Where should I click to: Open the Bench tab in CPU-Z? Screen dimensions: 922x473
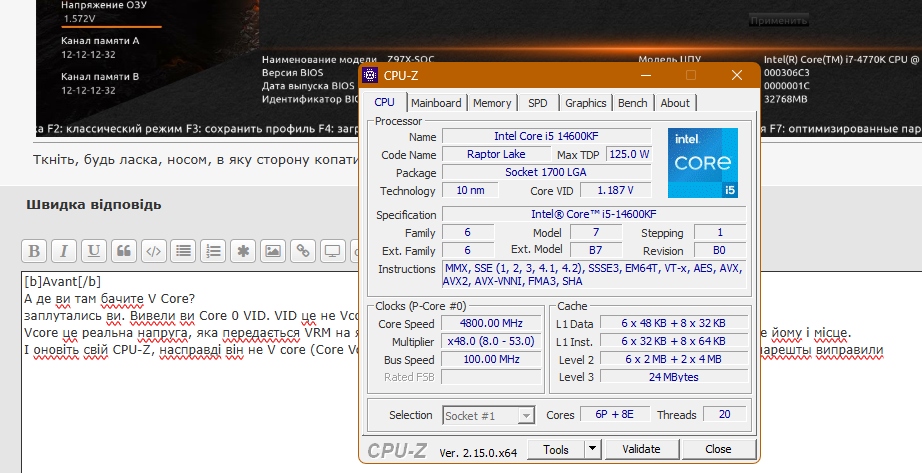click(x=633, y=103)
